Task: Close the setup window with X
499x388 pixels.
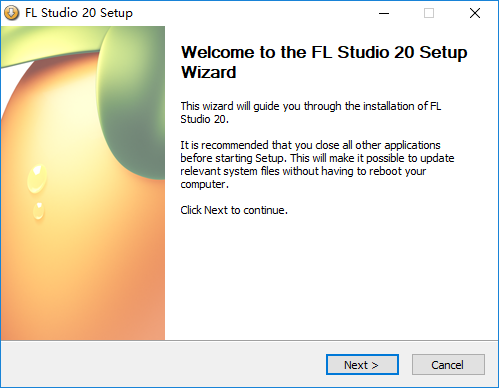Action: point(475,13)
